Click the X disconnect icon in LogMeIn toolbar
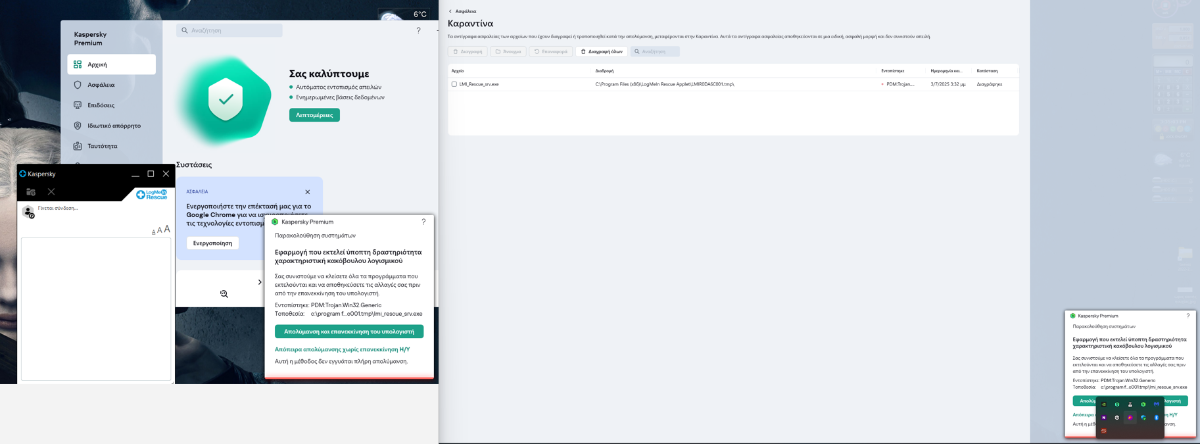The height and width of the screenshot is (444, 1200). point(52,191)
